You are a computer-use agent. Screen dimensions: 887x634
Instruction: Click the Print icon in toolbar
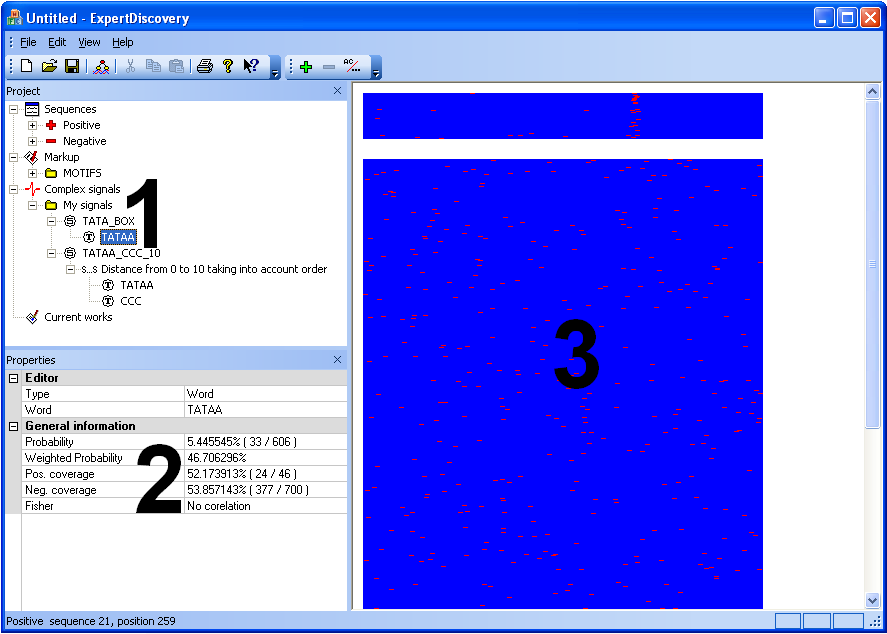pyautogui.click(x=204, y=67)
